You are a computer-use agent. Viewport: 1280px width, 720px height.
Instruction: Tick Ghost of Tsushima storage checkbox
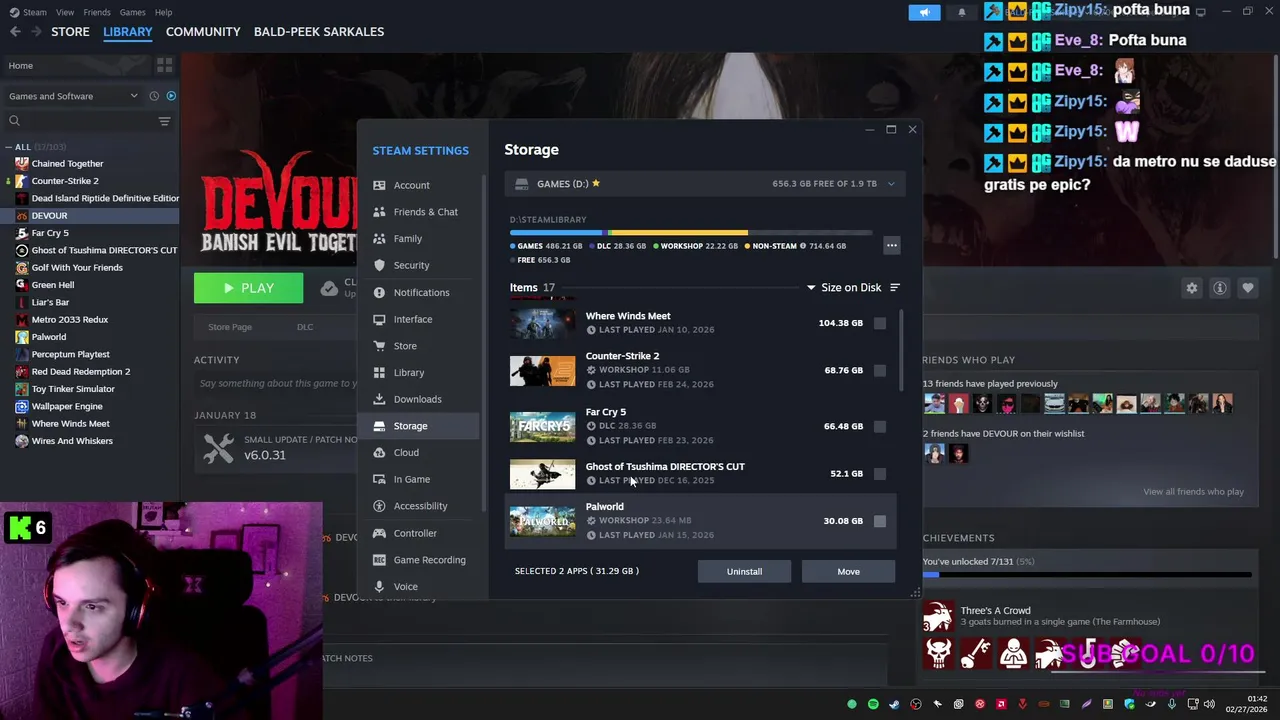[879, 474]
